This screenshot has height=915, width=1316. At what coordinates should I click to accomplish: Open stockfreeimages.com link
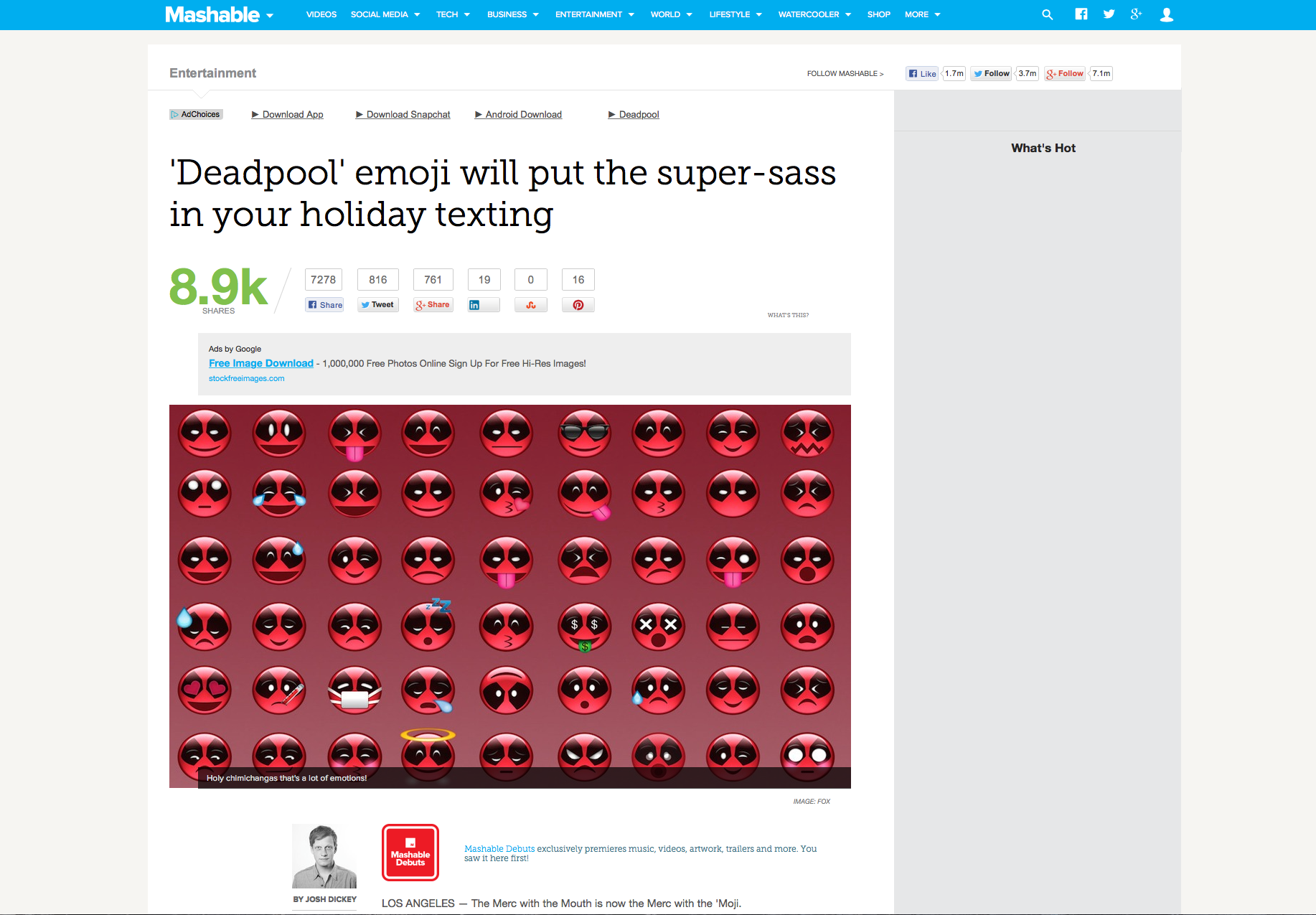click(247, 378)
